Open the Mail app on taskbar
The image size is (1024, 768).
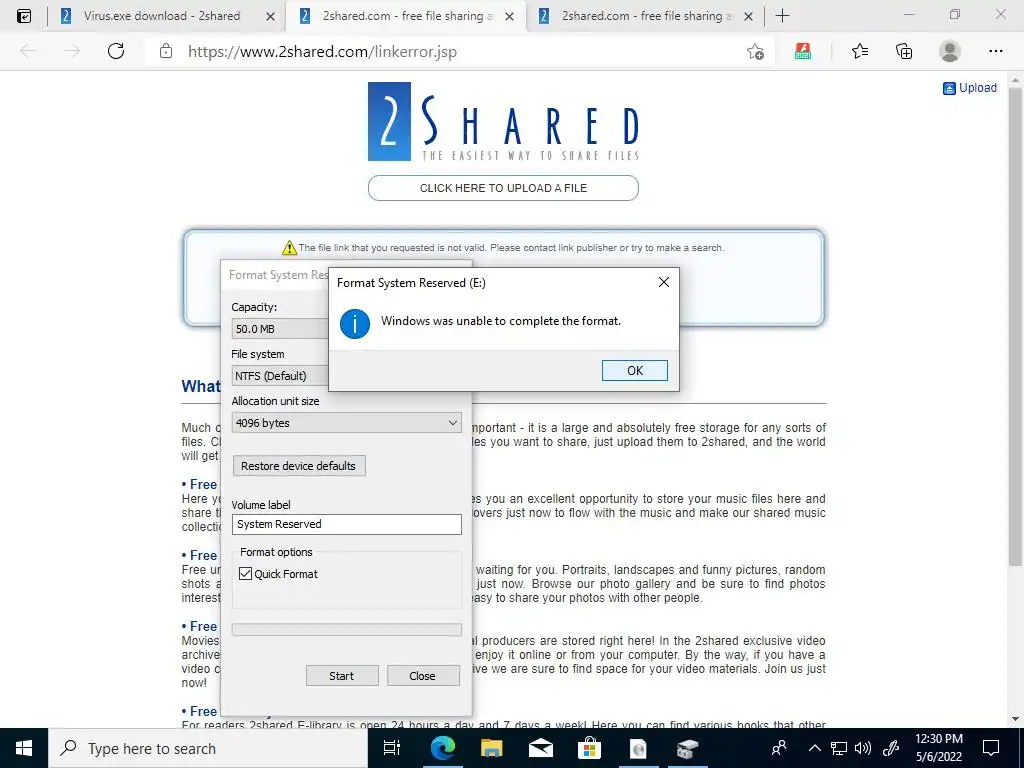(541, 748)
